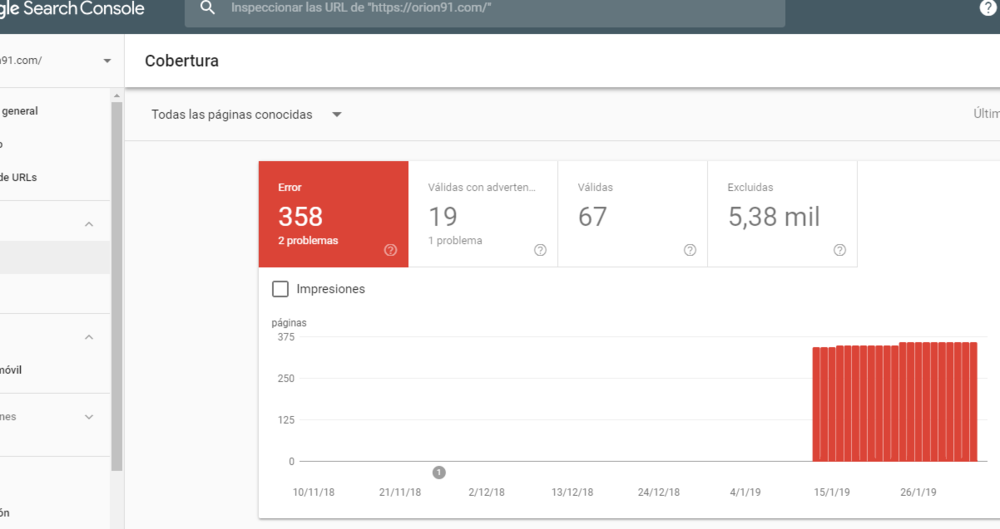Screen dimensions: 1000x529
Task: Enable the Impresiones checkbox
Action: point(280,289)
